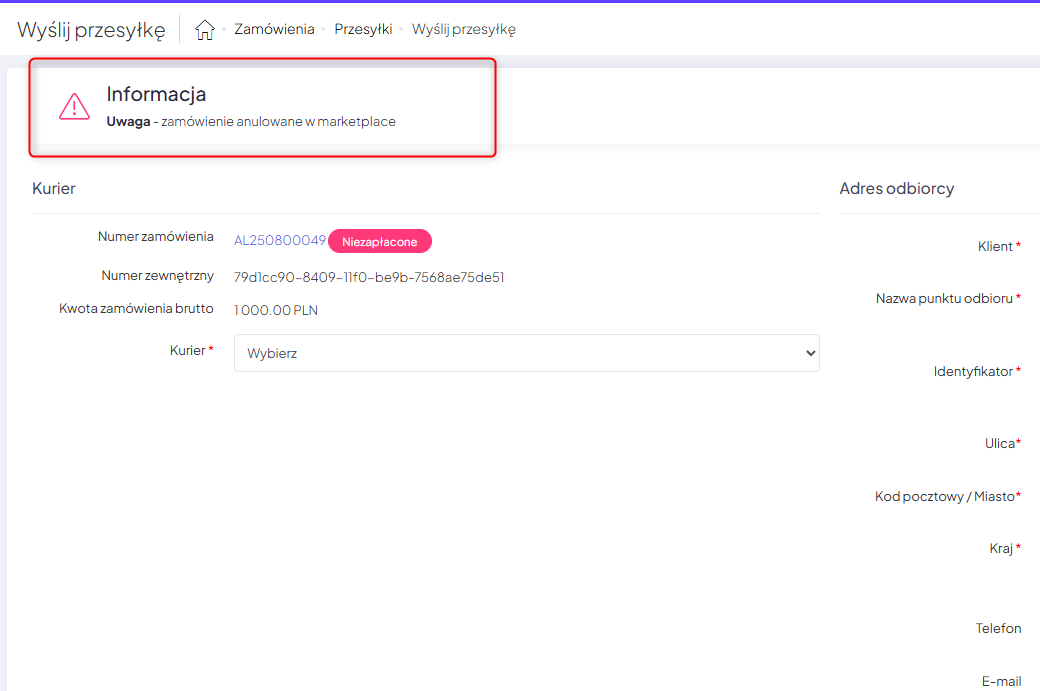Click the 'E-mail' field label

(1001, 681)
